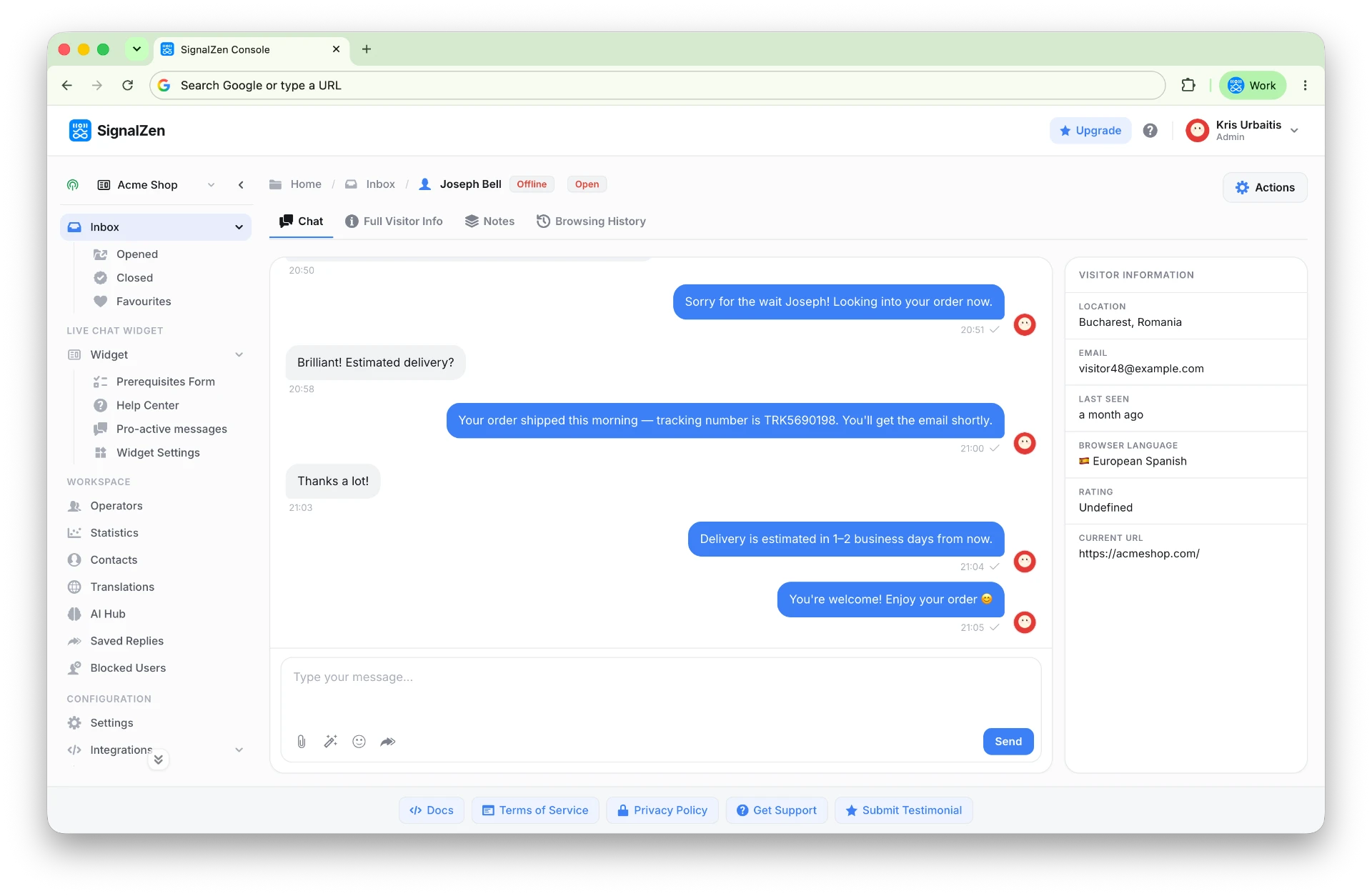Open Terms of Service
Image resolution: width=1372 pixels, height=896 pixels.
(535, 810)
